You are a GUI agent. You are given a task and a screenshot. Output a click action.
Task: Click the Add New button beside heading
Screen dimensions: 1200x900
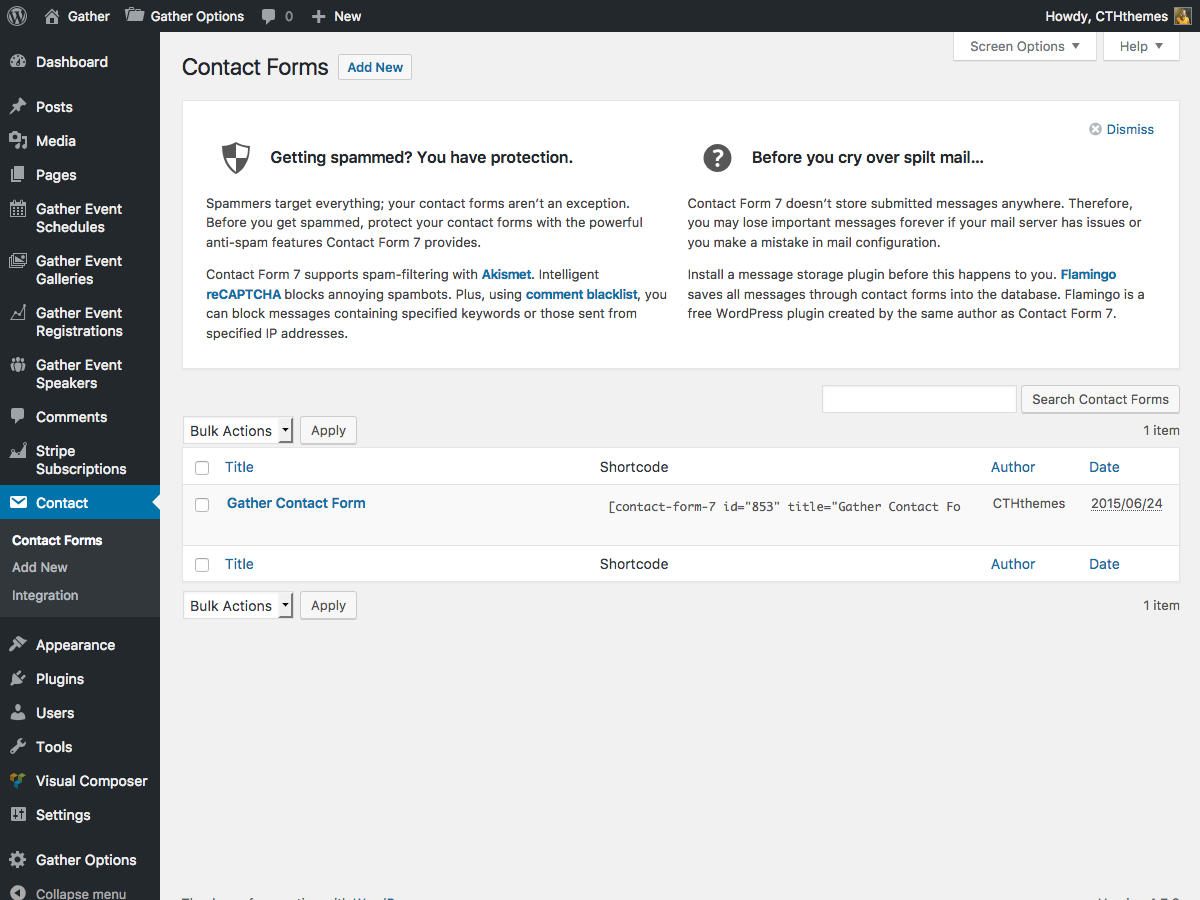click(375, 67)
